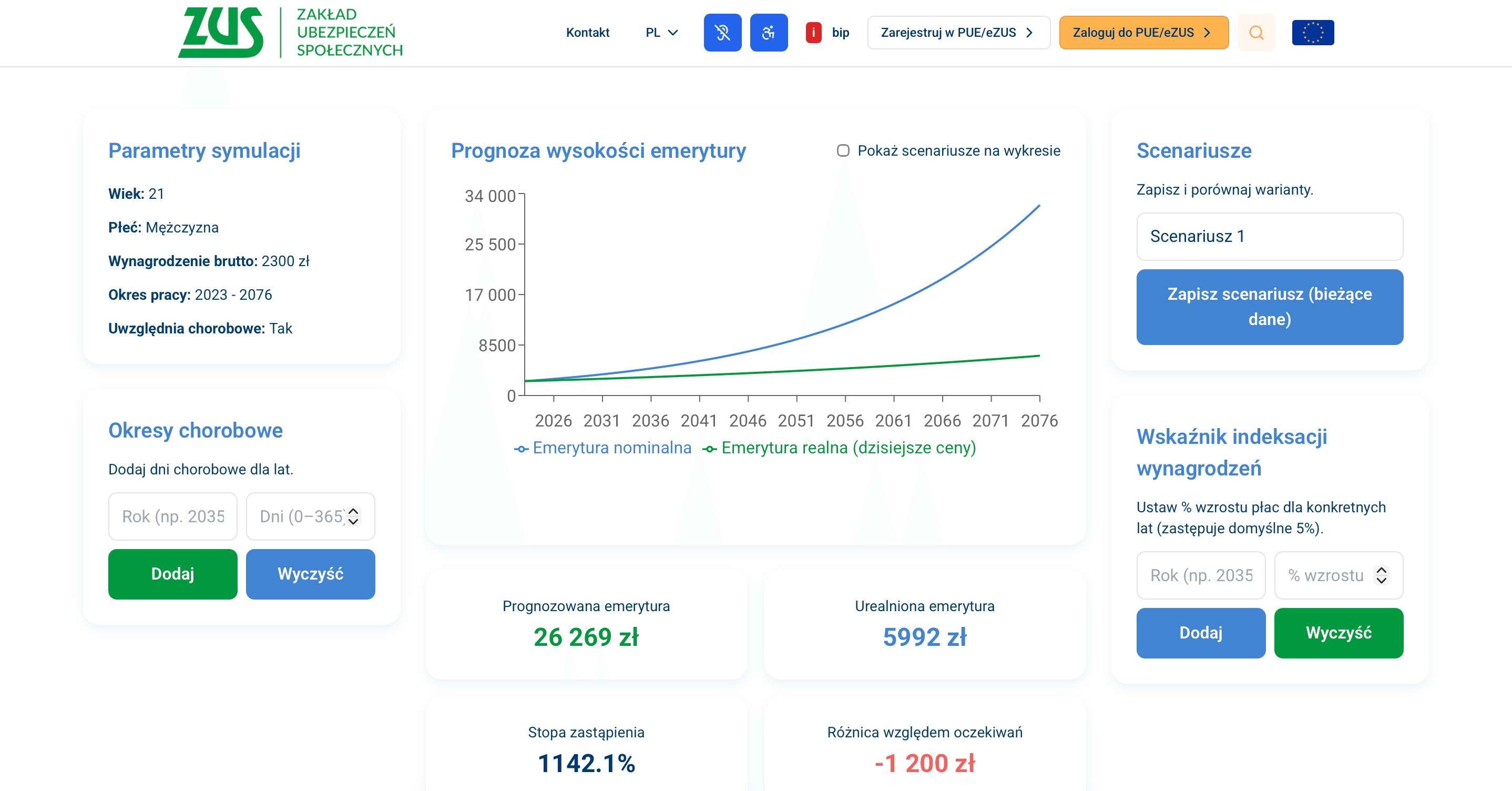Enable Pokaż scenariusze na wykresie

(x=843, y=151)
